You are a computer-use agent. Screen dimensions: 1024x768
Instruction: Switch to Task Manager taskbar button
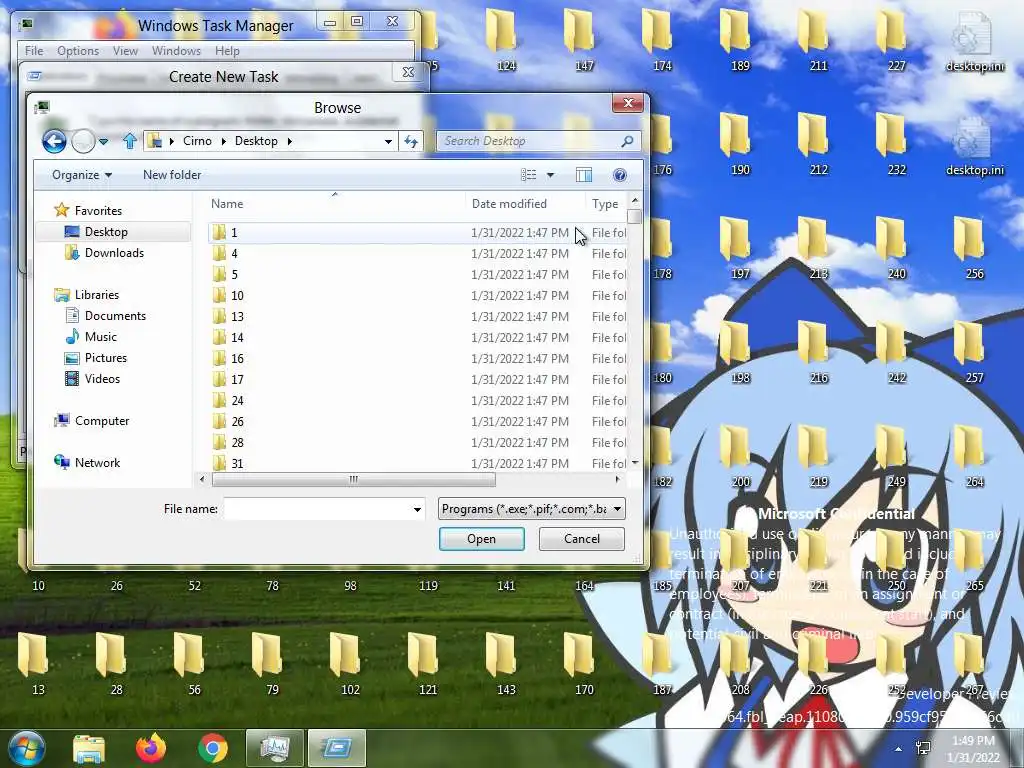pyautogui.click(x=274, y=748)
